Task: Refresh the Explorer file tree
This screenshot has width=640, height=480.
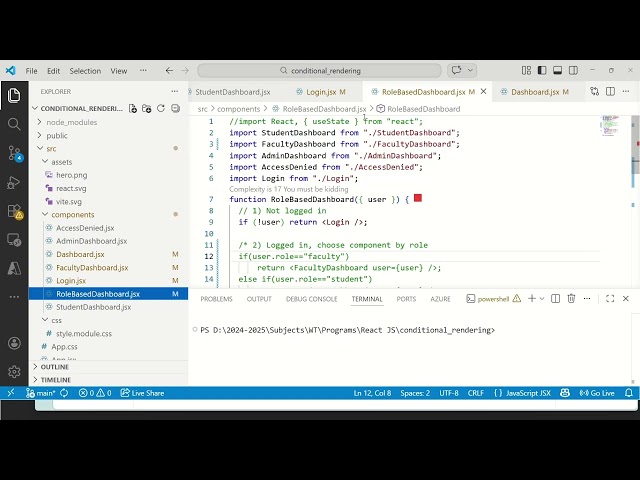Action: tap(161, 108)
